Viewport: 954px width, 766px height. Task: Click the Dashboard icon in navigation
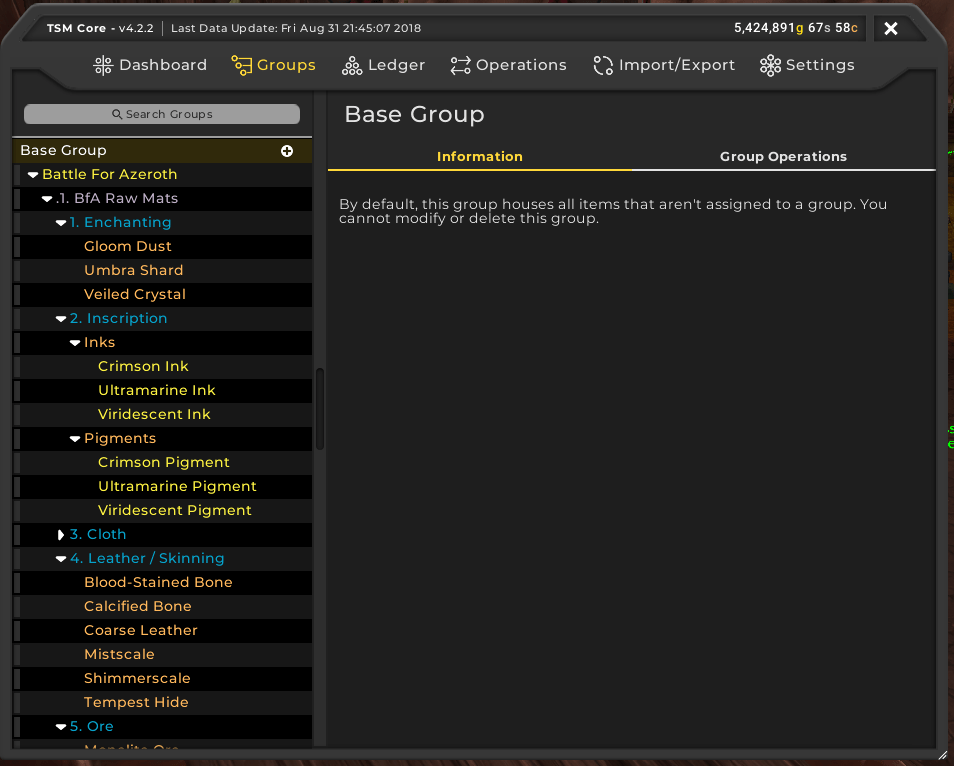(103, 65)
